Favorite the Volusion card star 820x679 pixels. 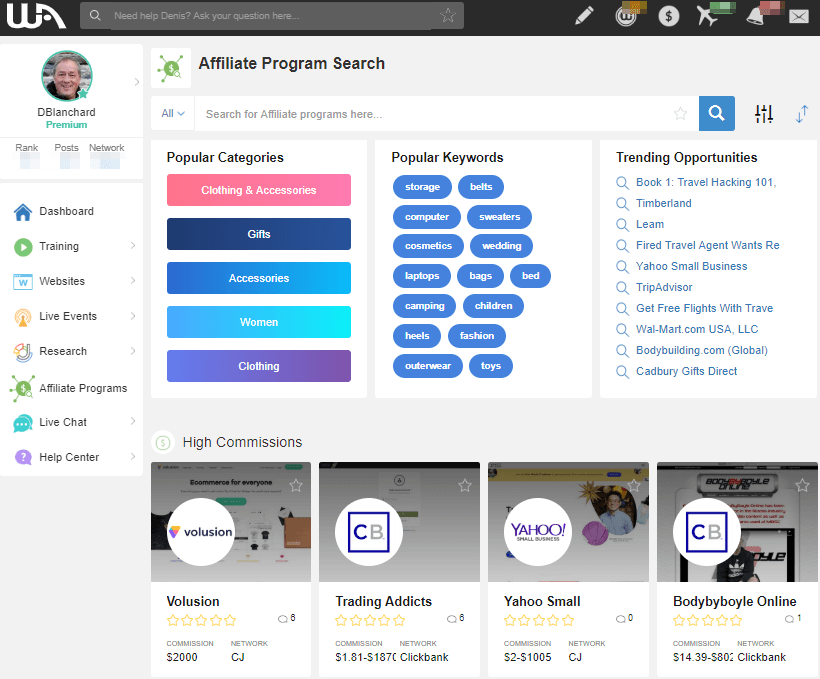click(296, 485)
